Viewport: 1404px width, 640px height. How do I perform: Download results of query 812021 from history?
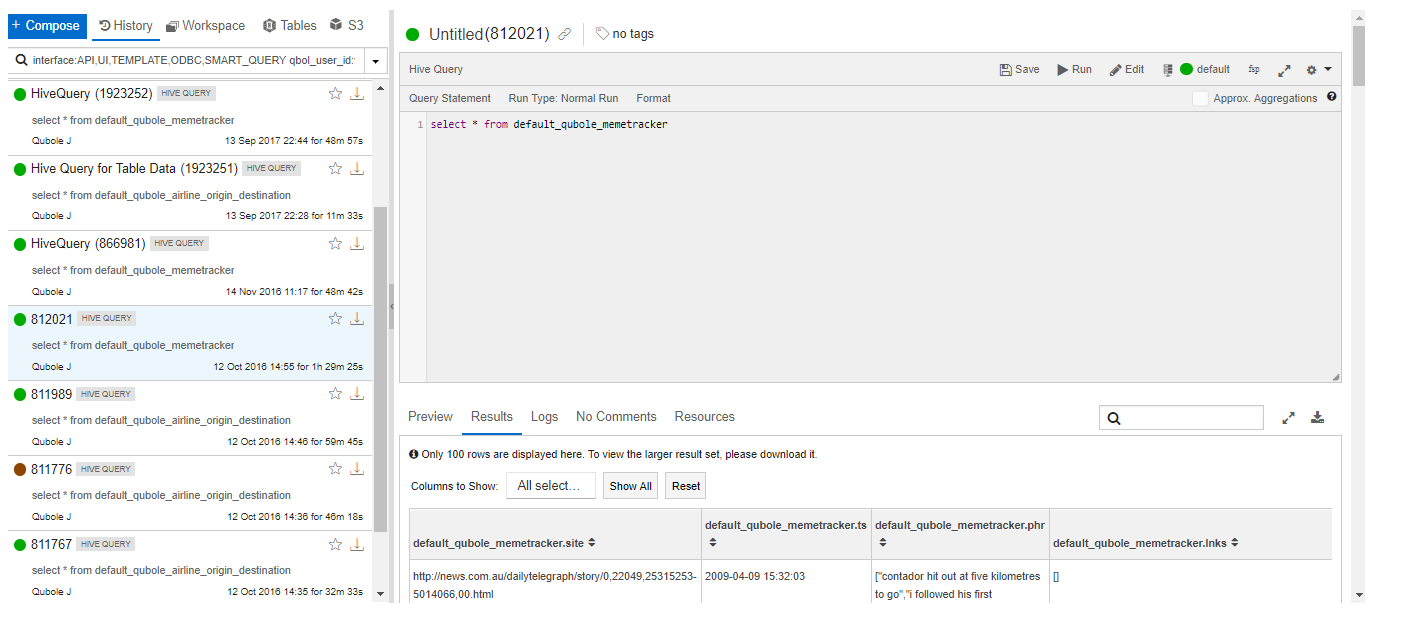[357, 318]
